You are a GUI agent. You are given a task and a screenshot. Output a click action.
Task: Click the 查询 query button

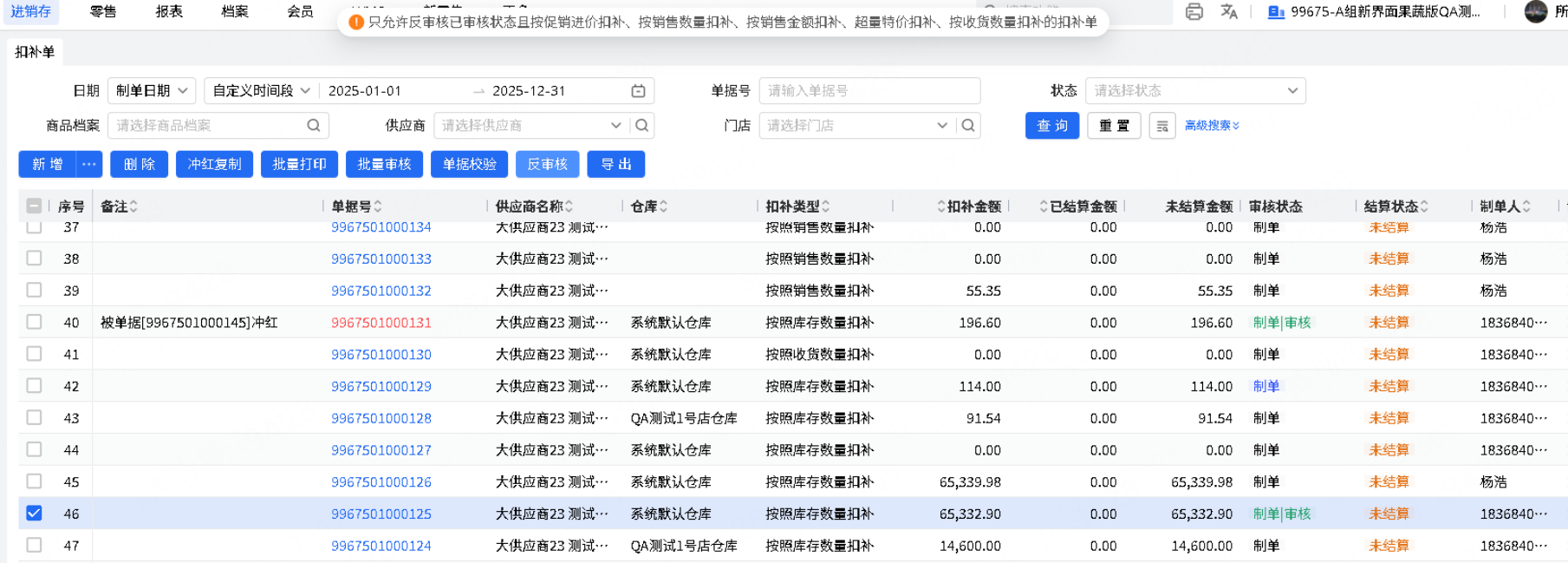[1052, 126]
